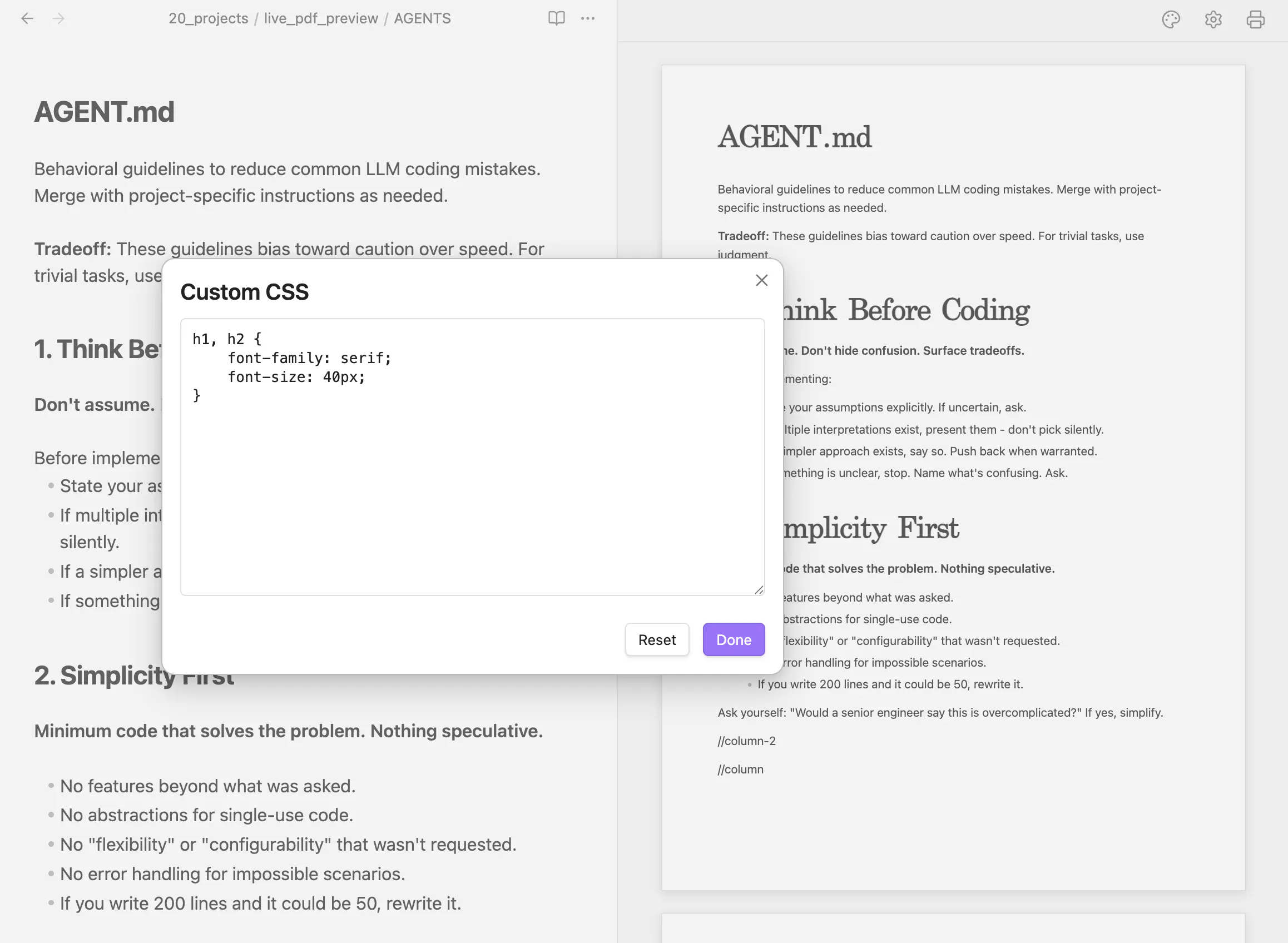The height and width of the screenshot is (943, 1288).
Task: Open the palette custom CSS icon
Action: [1171, 19]
